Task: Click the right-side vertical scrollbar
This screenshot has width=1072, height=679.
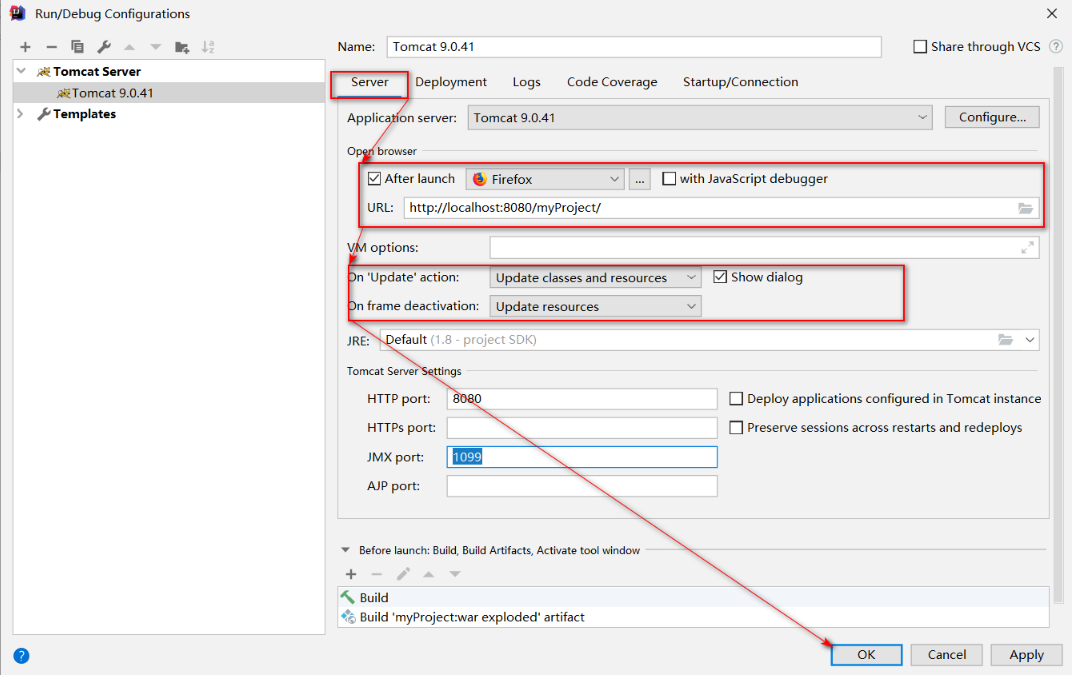Action: (1058, 335)
